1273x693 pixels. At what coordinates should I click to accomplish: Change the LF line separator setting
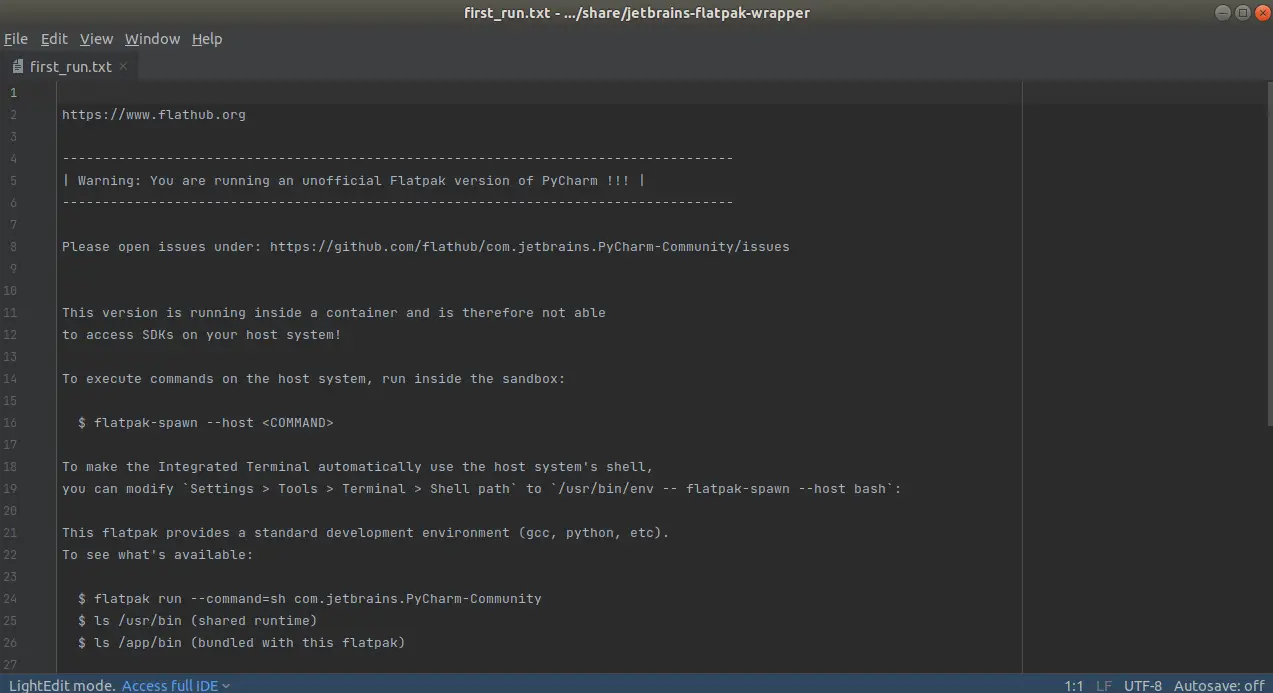pyautogui.click(x=1104, y=686)
